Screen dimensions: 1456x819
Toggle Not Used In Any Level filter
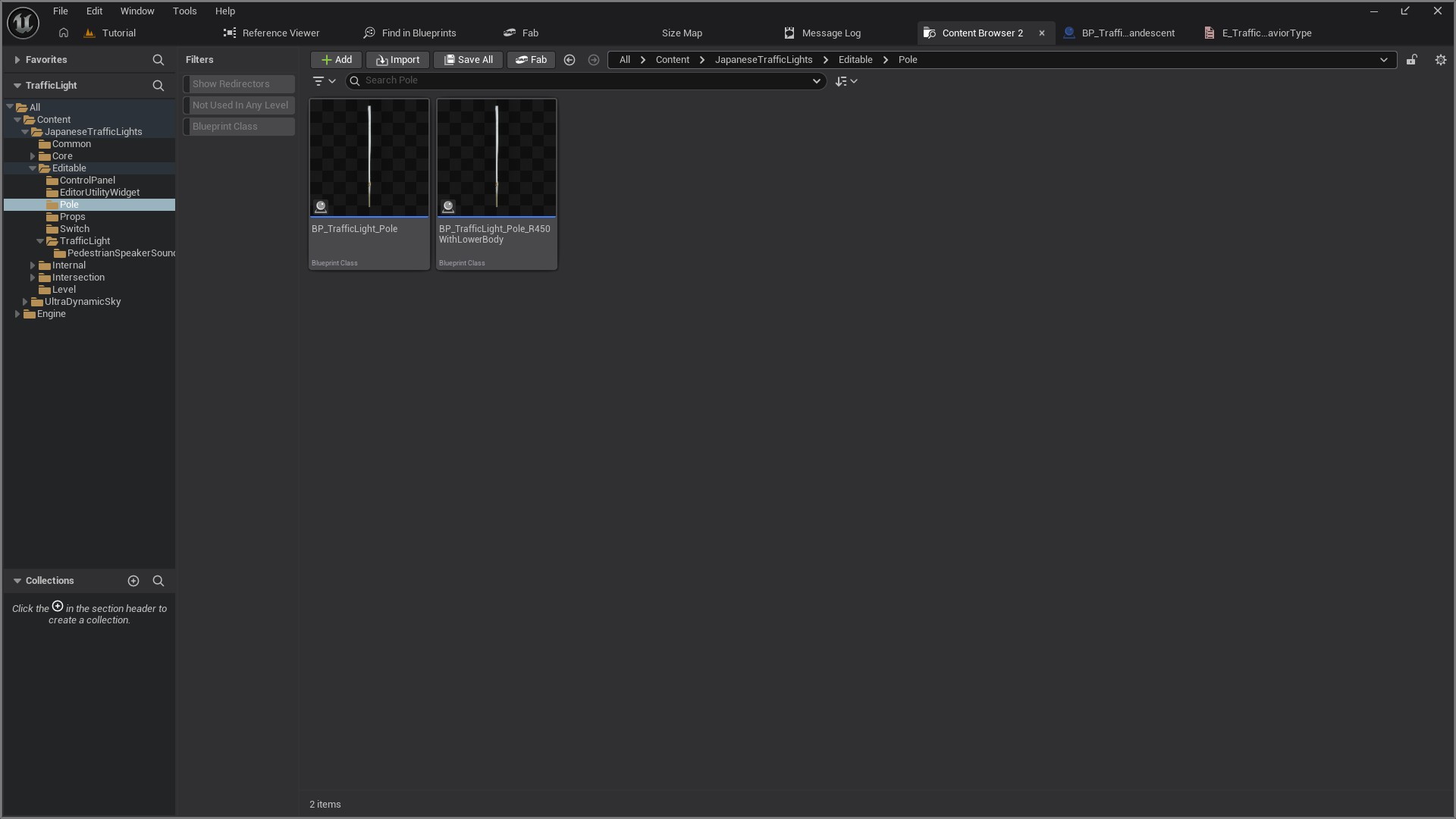[239, 105]
